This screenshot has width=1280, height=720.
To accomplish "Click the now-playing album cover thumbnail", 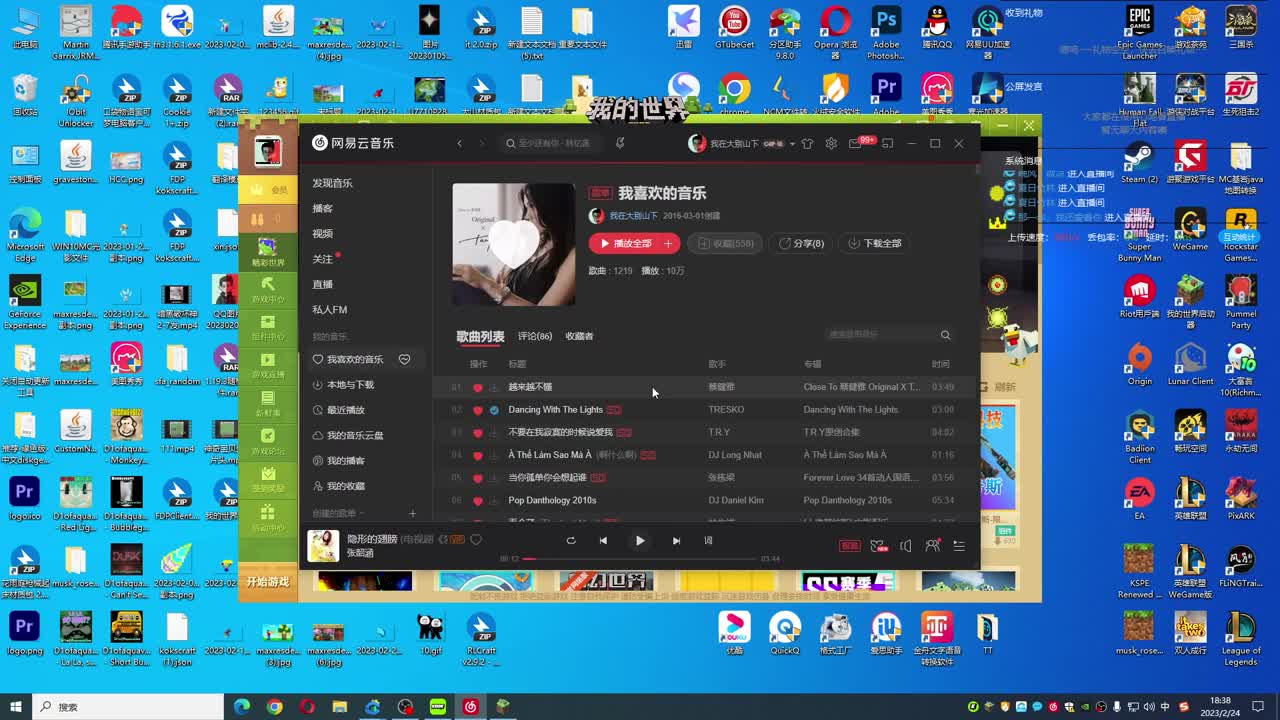I will (323, 546).
